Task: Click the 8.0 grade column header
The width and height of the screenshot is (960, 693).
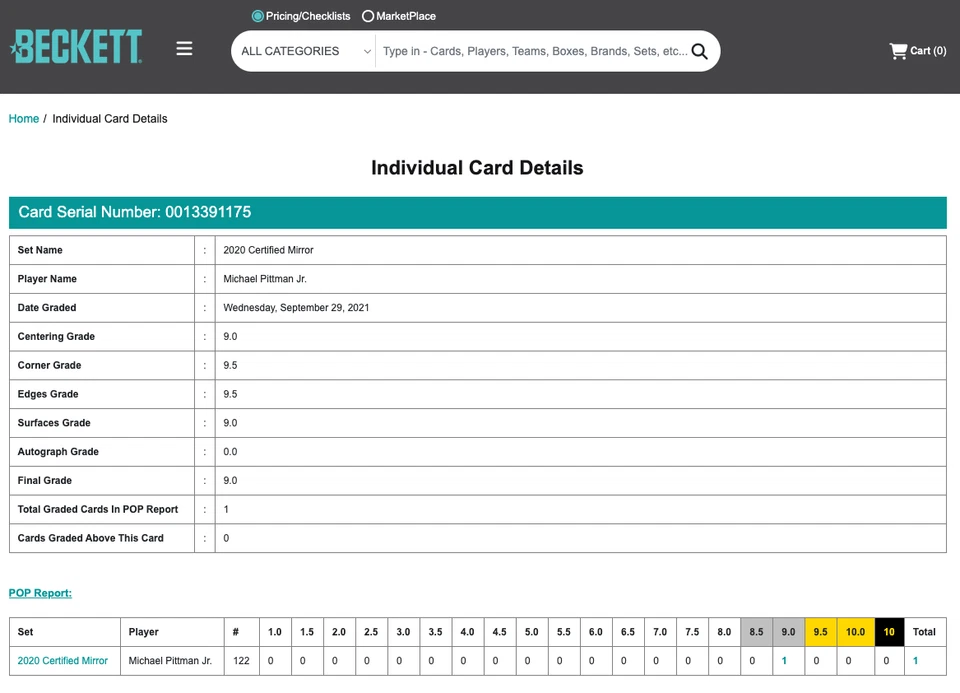Action: click(724, 632)
